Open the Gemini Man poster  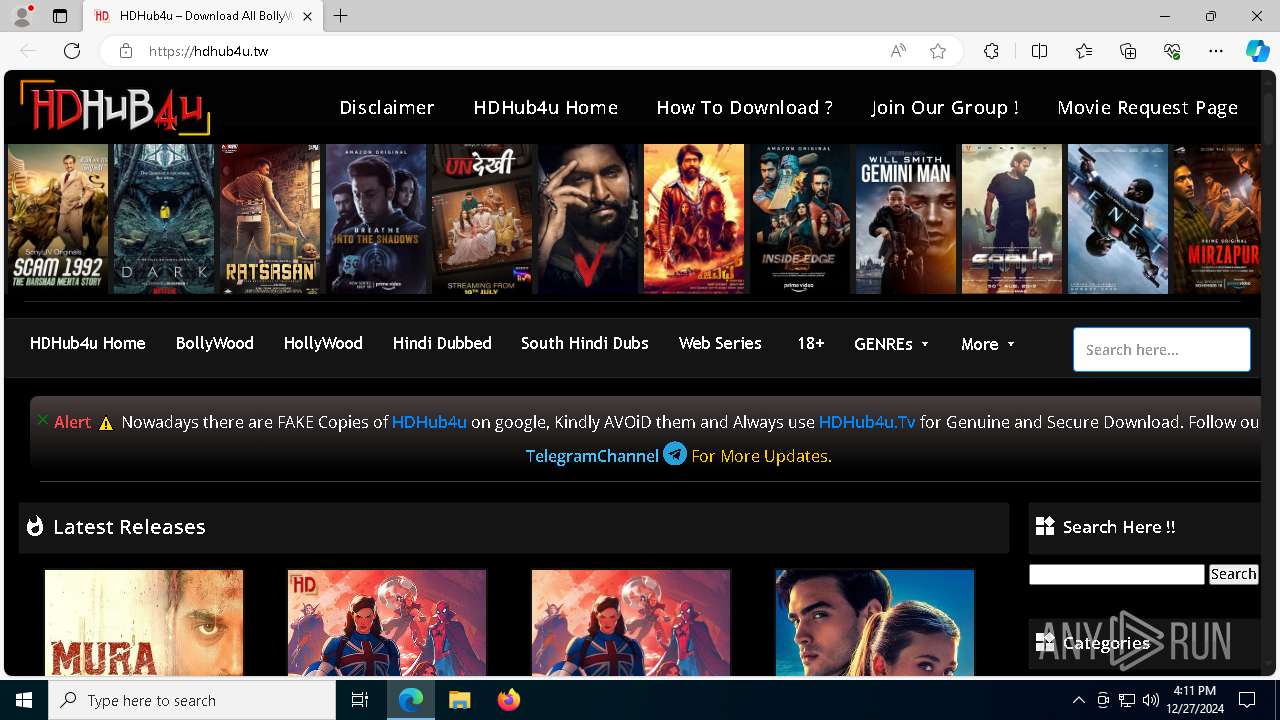coord(906,218)
